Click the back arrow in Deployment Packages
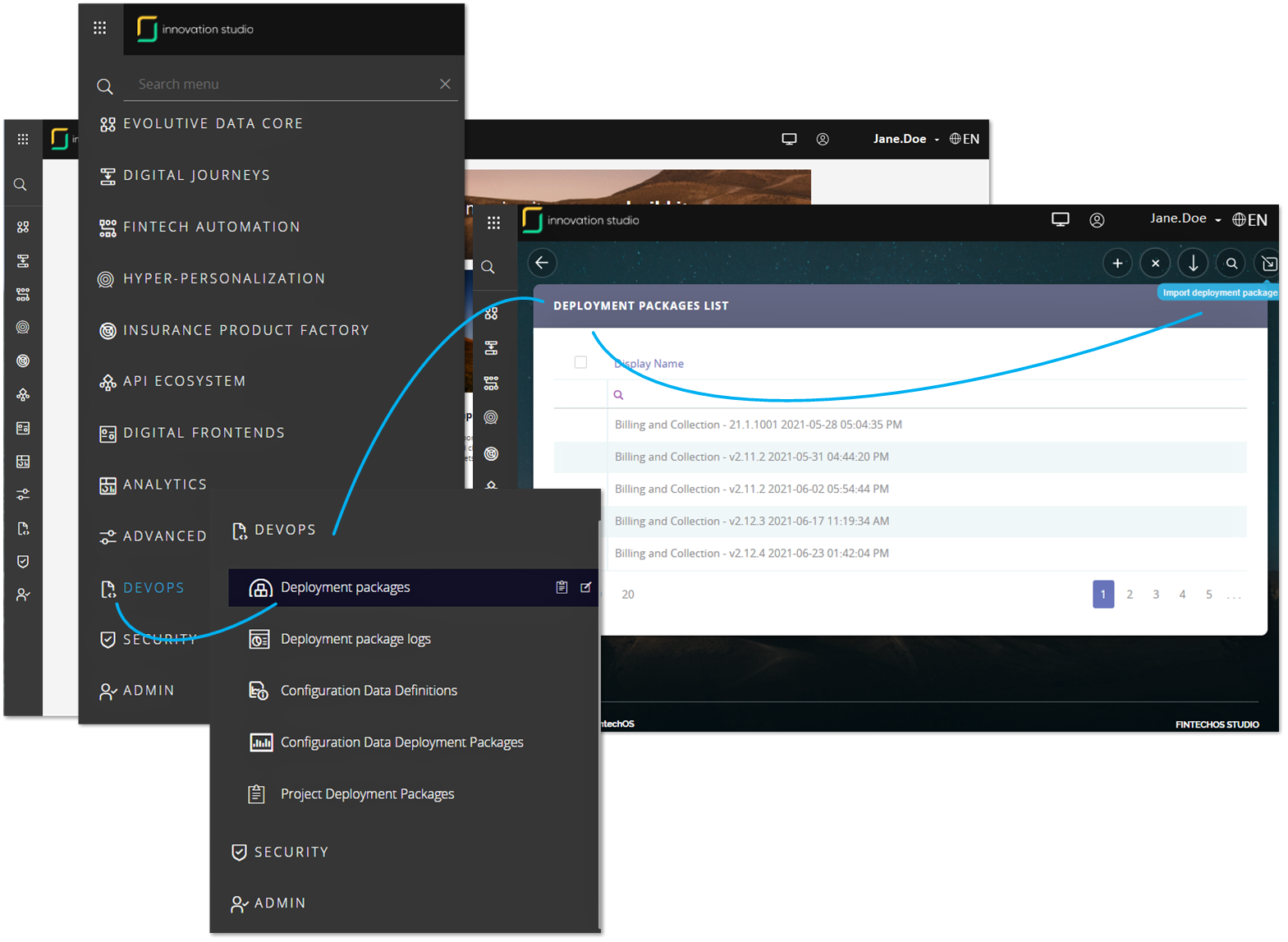The height and width of the screenshot is (942, 1288). click(x=542, y=263)
